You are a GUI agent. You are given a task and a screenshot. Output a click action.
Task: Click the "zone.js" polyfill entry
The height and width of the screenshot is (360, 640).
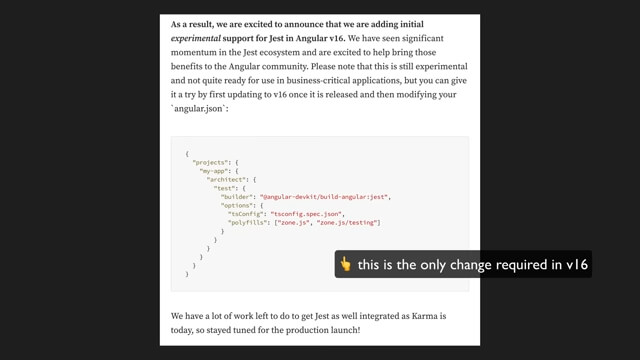pyautogui.click(x=293, y=222)
